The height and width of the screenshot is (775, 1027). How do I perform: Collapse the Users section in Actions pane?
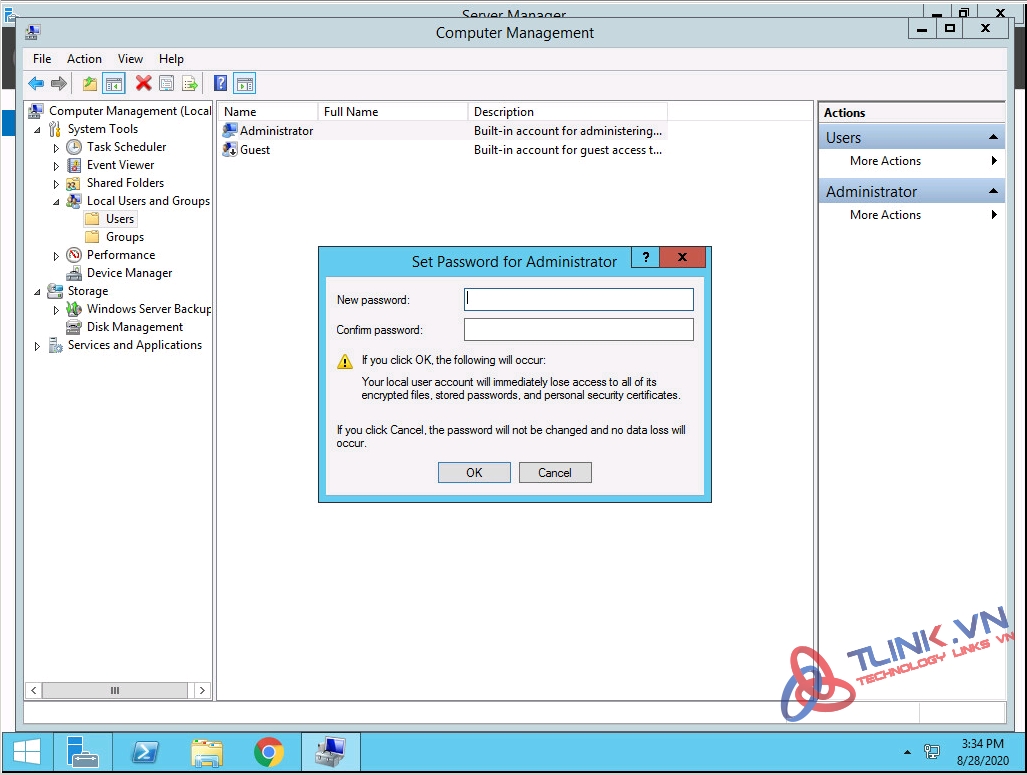pyautogui.click(x=993, y=138)
